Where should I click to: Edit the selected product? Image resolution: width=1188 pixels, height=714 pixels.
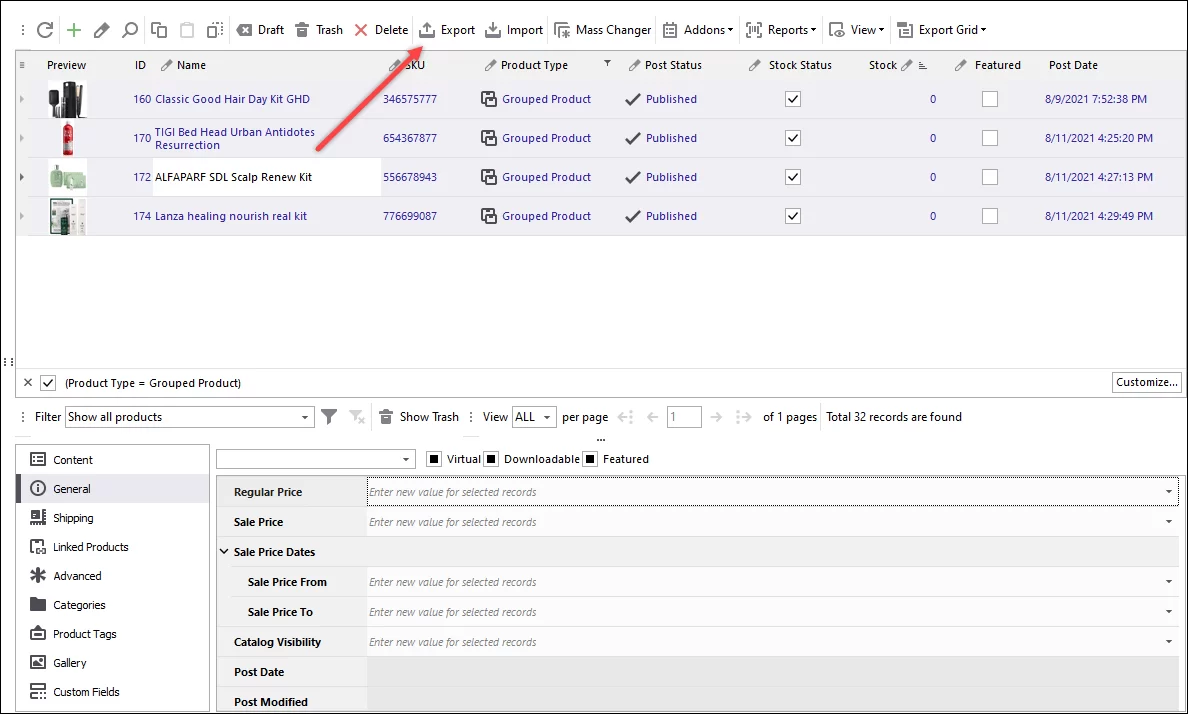(x=100, y=29)
